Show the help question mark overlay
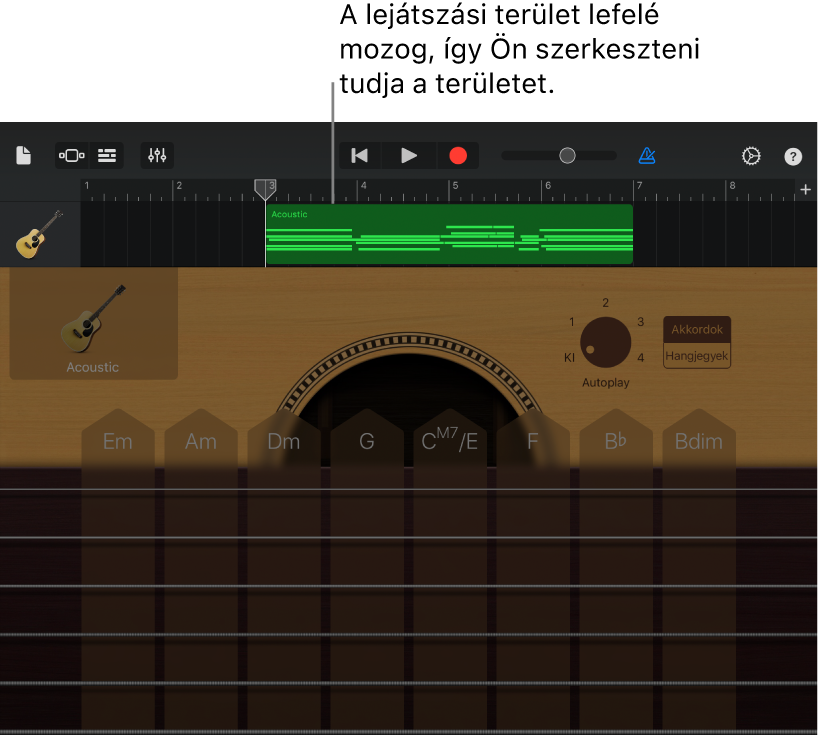819x737 pixels. pos(793,156)
